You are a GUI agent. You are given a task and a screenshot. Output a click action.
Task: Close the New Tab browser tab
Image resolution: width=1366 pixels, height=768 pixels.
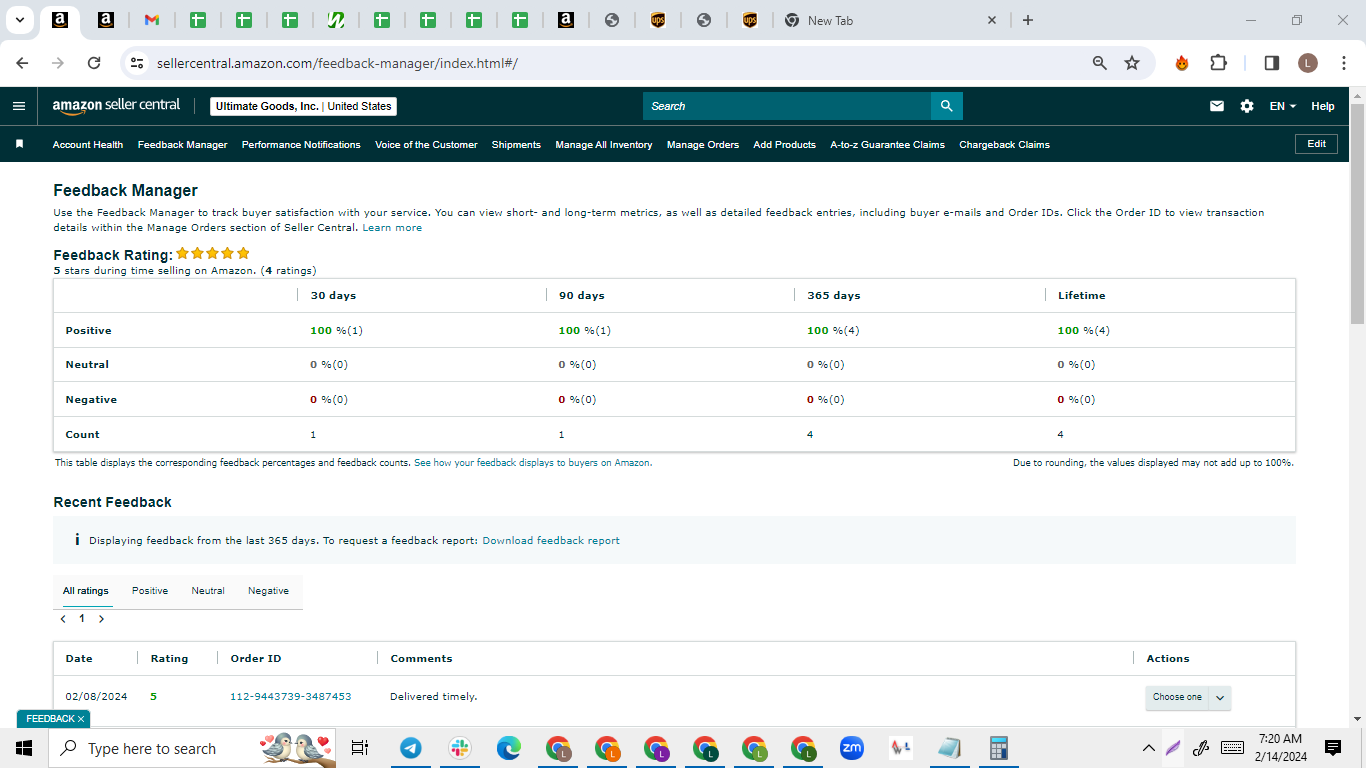[x=992, y=20]
